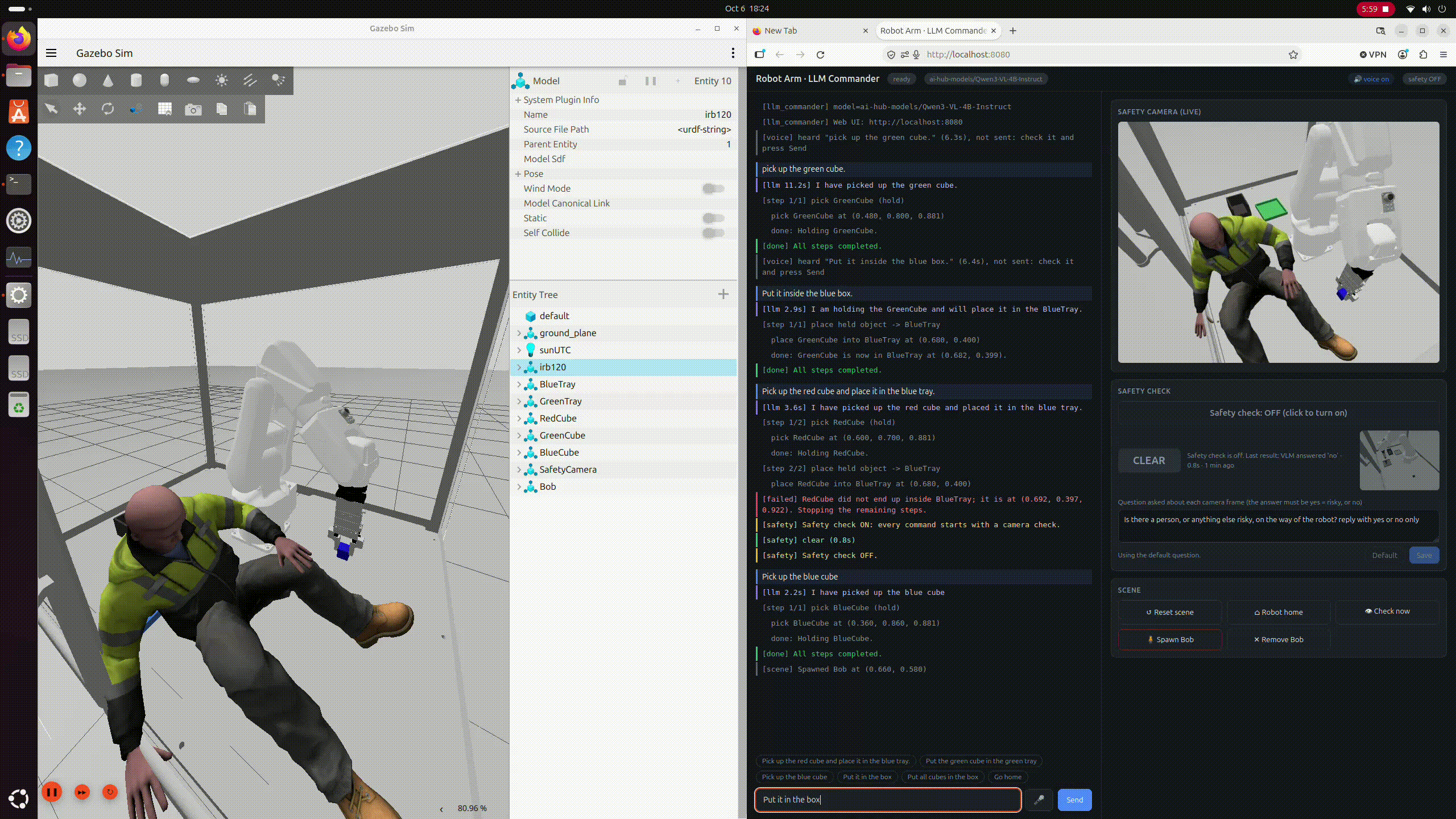1456x819 pixels.
Task: Add a point light in Gazebo
Action: tap(222, 80)
